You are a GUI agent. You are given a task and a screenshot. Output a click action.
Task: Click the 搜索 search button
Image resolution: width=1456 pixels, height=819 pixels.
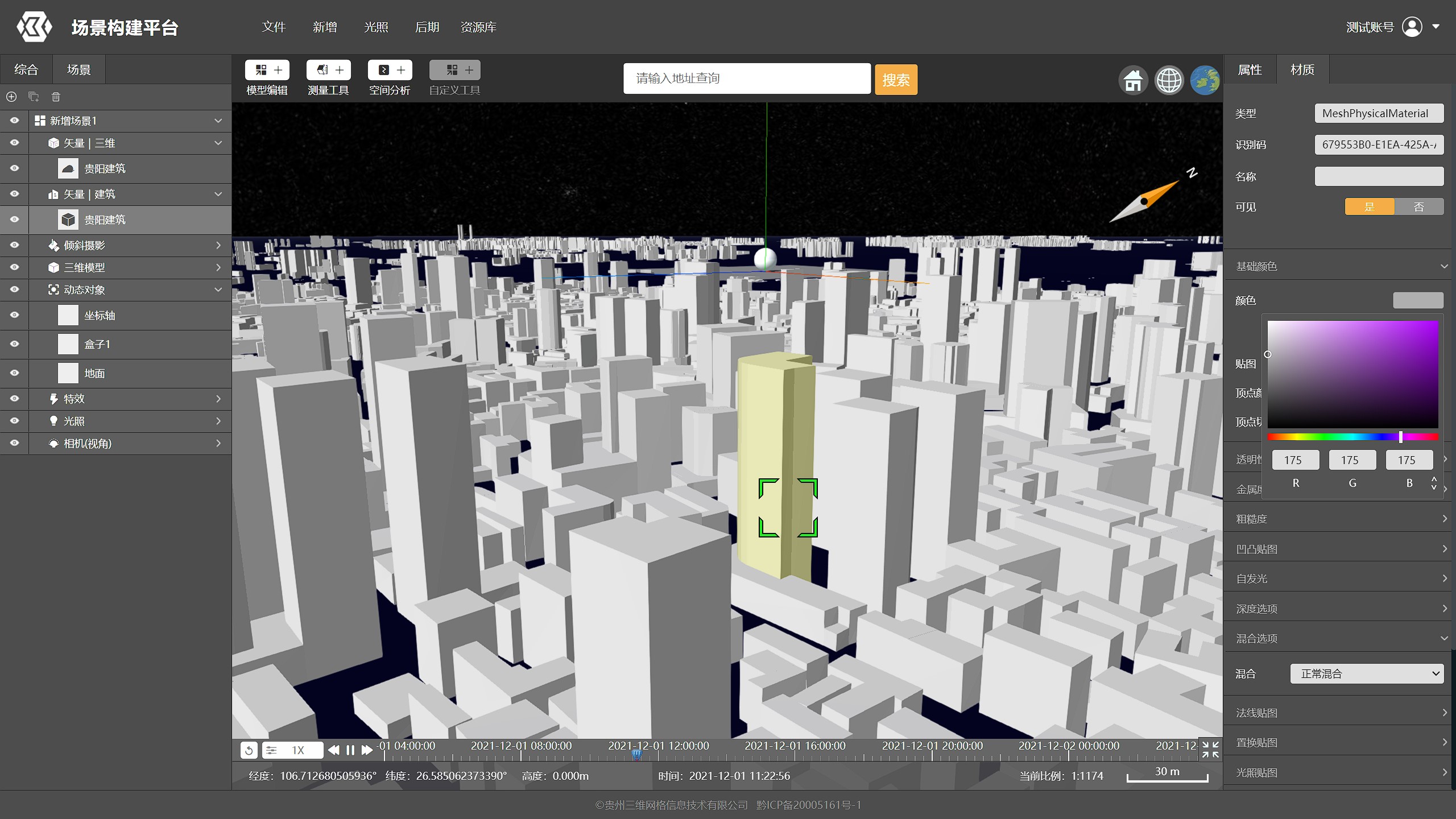point(895,80)
